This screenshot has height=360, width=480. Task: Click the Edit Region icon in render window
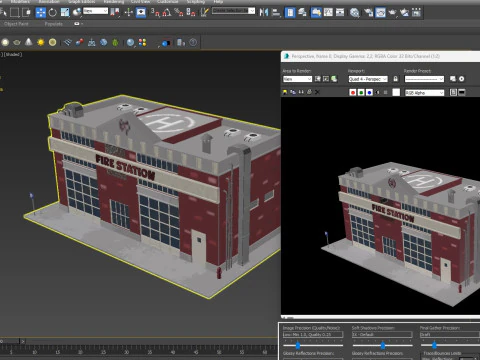tap(318, 79)
